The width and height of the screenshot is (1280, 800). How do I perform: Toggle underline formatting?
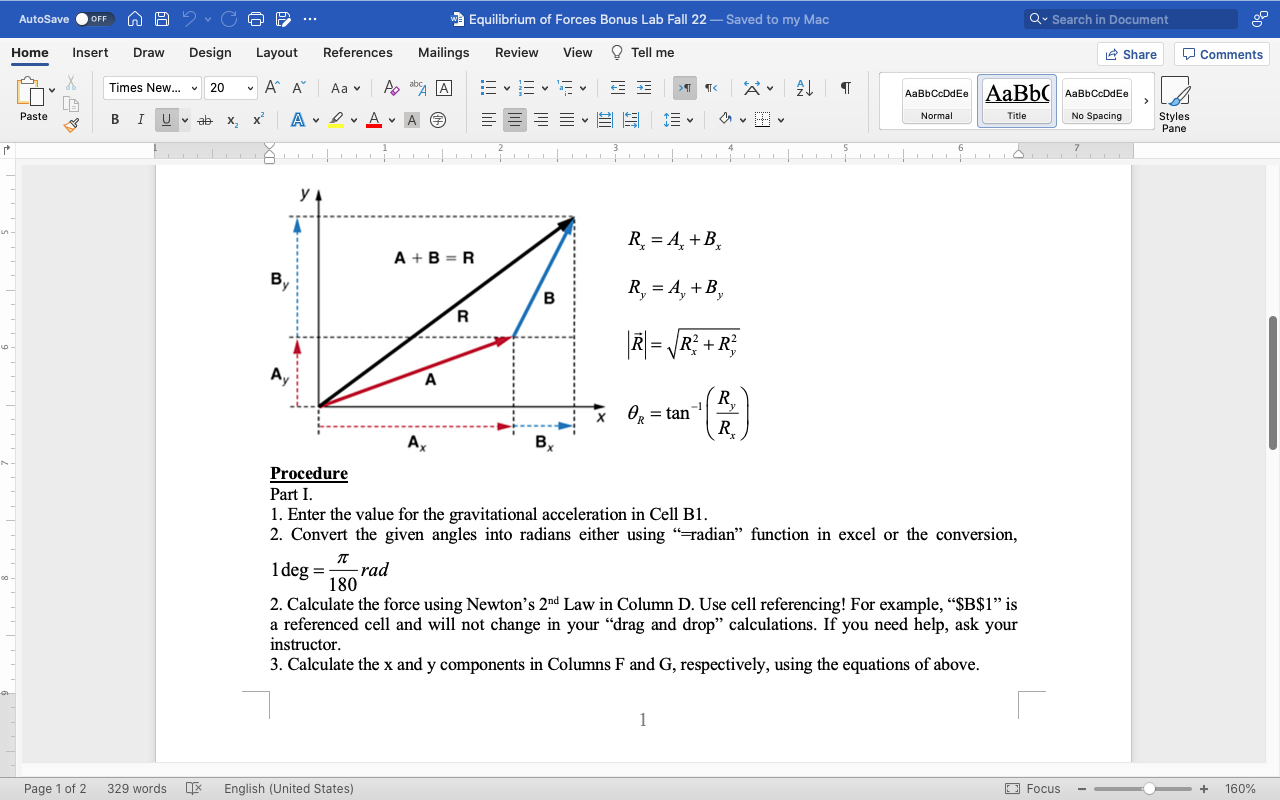pos(166,119)
